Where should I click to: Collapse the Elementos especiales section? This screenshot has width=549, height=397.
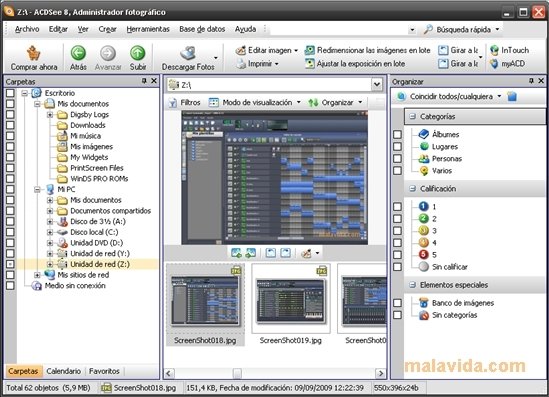pyautogui.click(x=412, y=285)
